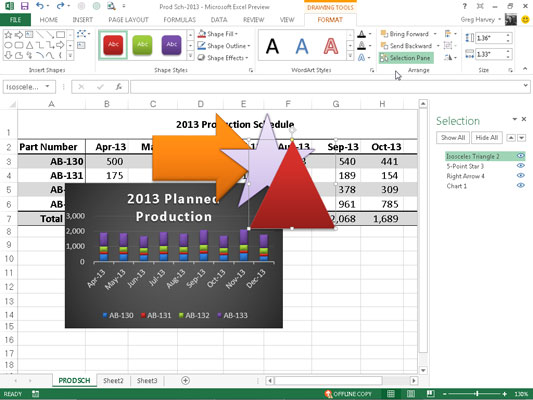The image size is (533, 400).
Task: Click the smiley feedback icon
Action: point(525,20)
